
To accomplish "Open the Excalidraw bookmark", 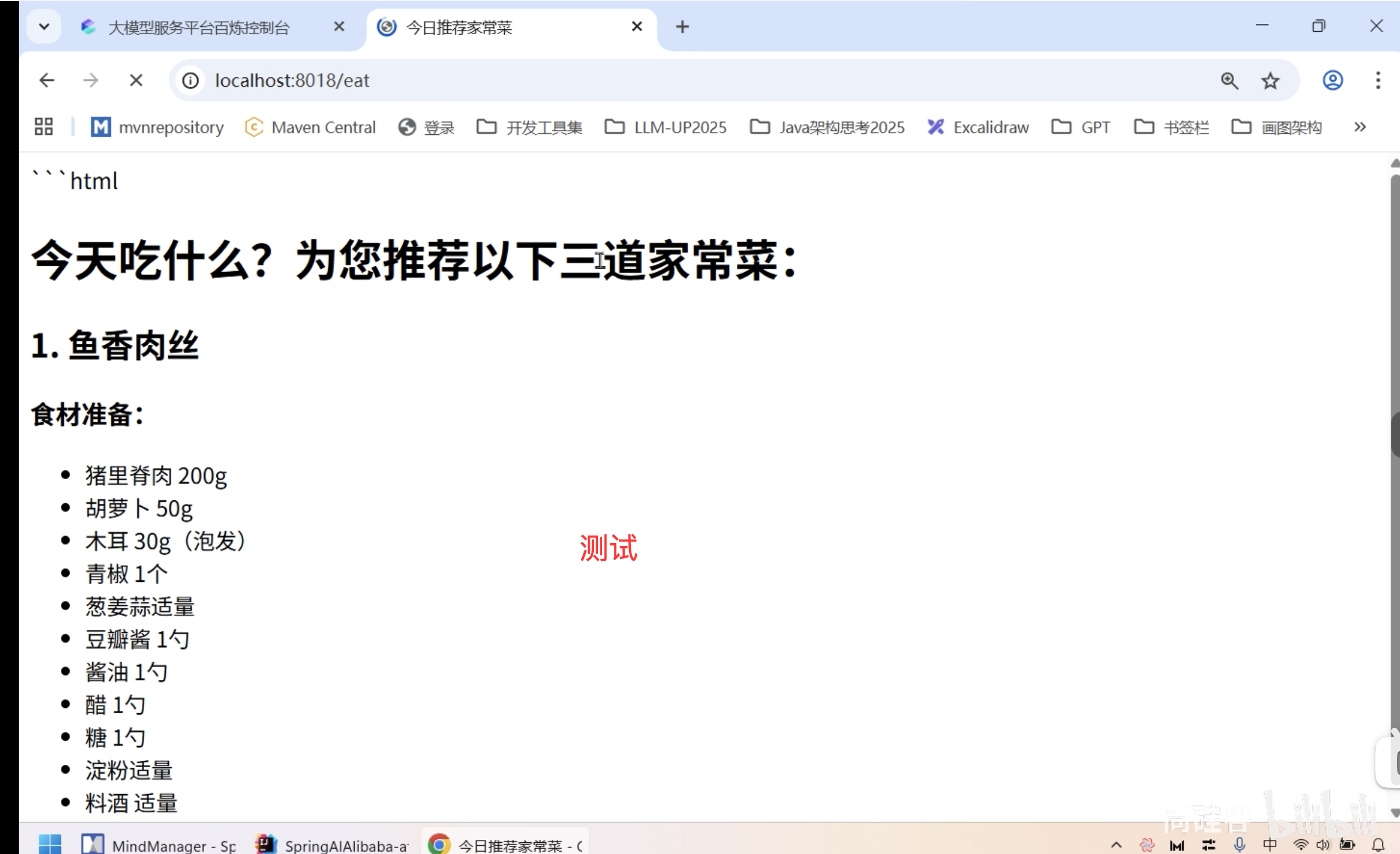I will (x=978, y=127).
